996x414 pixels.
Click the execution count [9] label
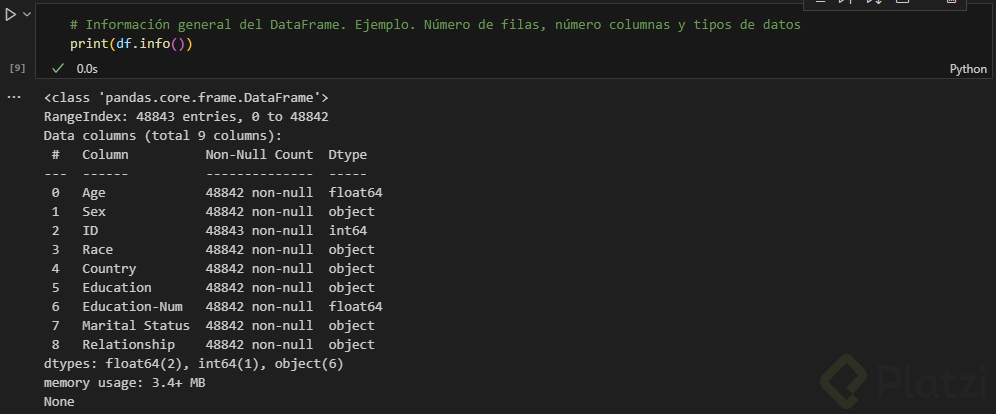tap(17, 68)
